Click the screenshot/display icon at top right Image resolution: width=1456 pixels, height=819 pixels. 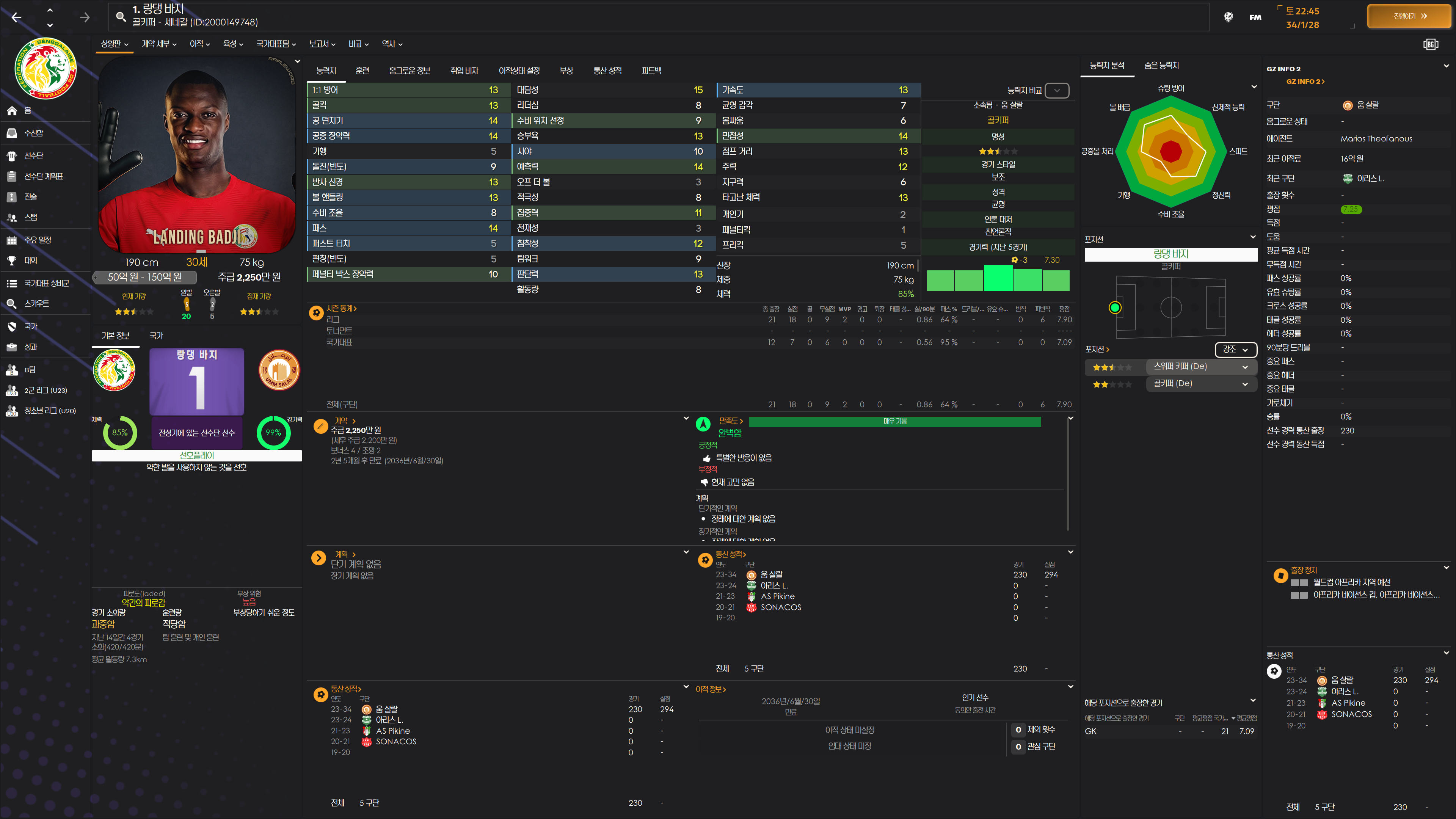point(1431,44)
